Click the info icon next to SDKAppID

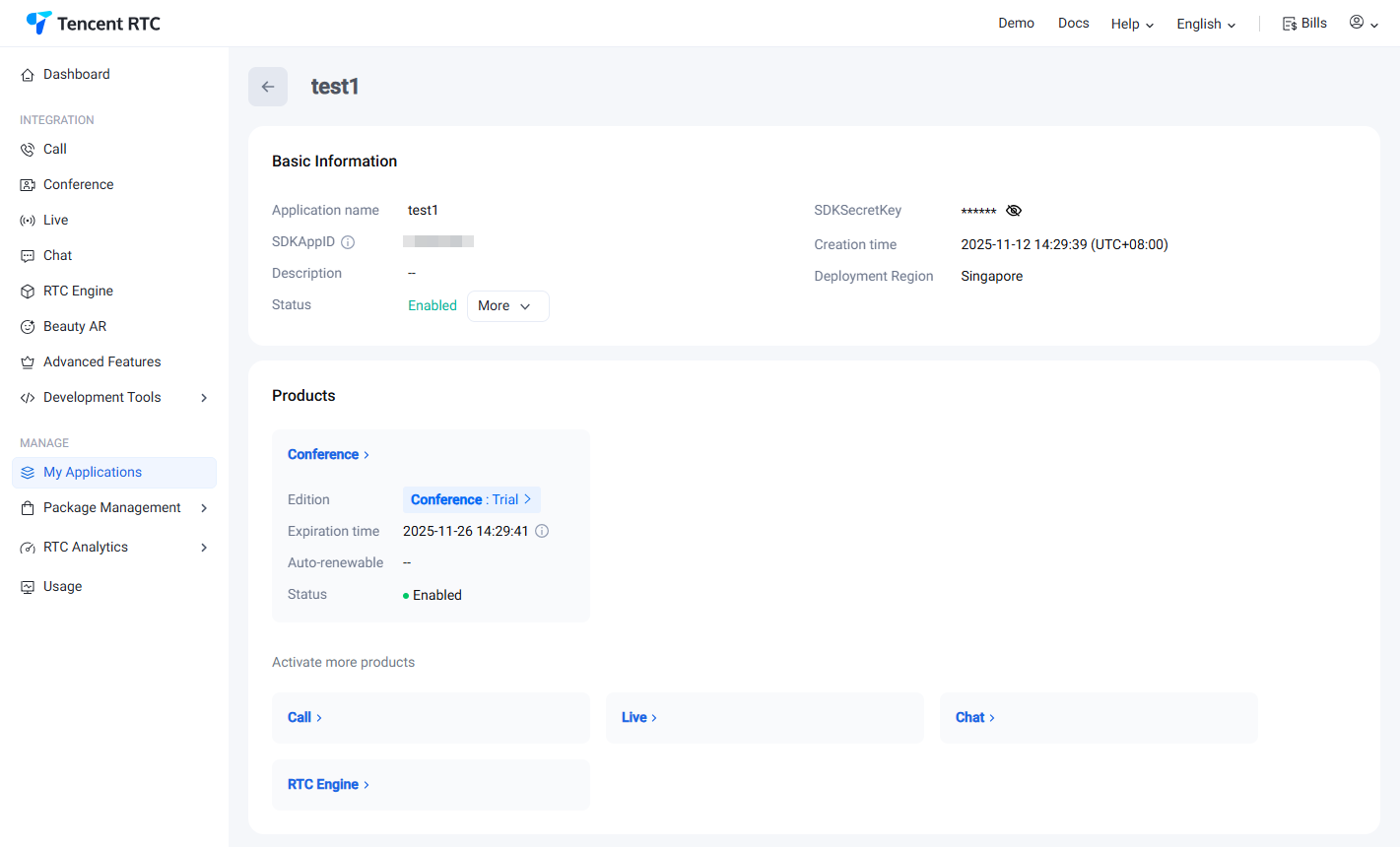click(x=348, y=242)
